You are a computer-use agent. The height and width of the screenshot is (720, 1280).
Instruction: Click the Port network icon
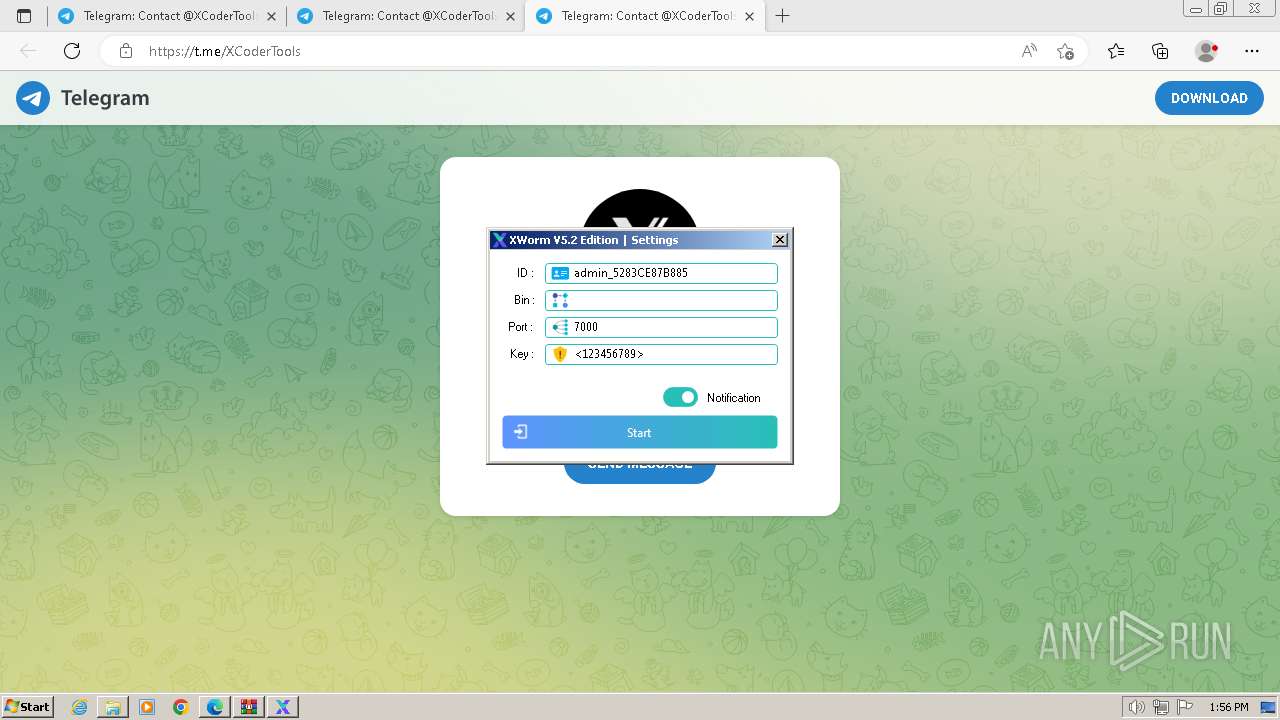[560, 327]
